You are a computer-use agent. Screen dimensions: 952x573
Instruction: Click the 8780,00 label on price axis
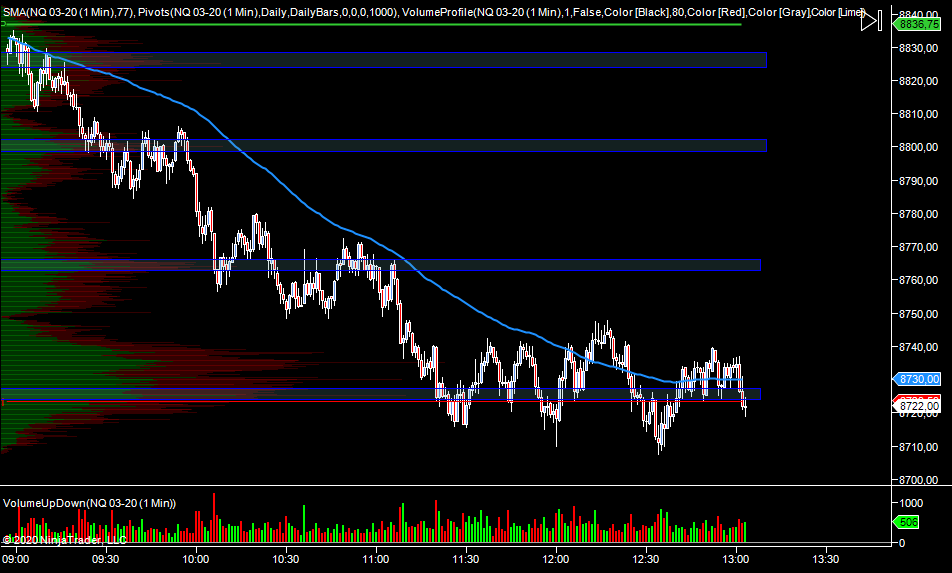coord(918,214)
